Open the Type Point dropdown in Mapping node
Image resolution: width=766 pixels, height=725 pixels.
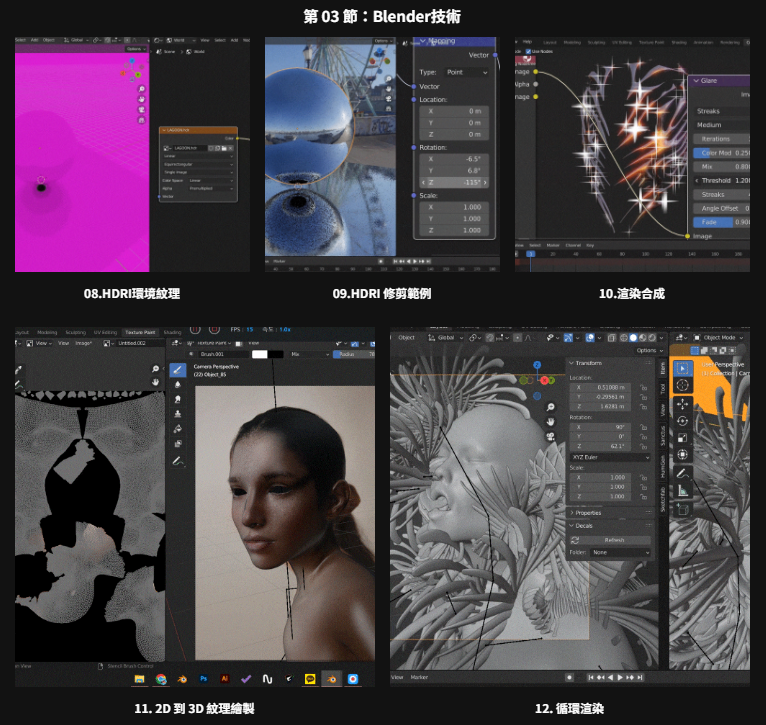(x=466, y=72)
